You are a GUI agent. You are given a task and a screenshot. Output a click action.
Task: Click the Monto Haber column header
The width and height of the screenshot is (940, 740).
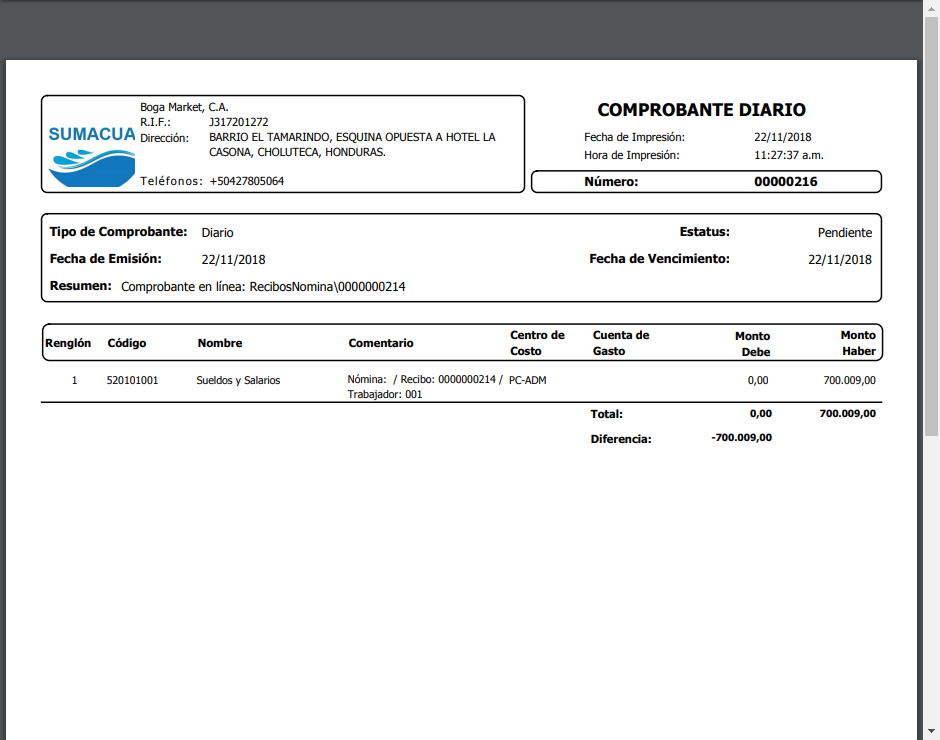point(858,343)
